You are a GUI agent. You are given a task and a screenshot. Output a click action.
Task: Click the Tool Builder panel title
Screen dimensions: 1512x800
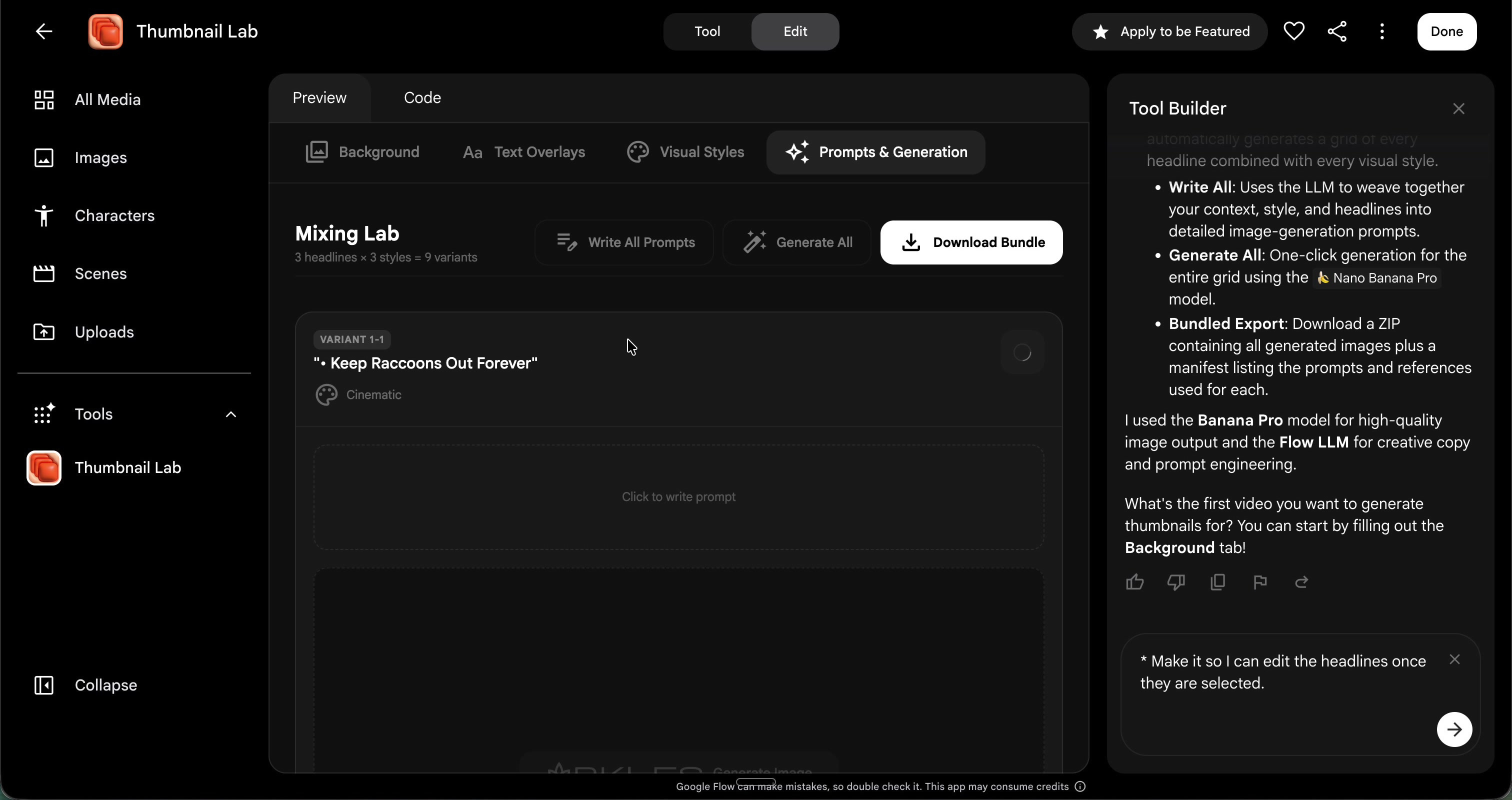[1177, 108]
